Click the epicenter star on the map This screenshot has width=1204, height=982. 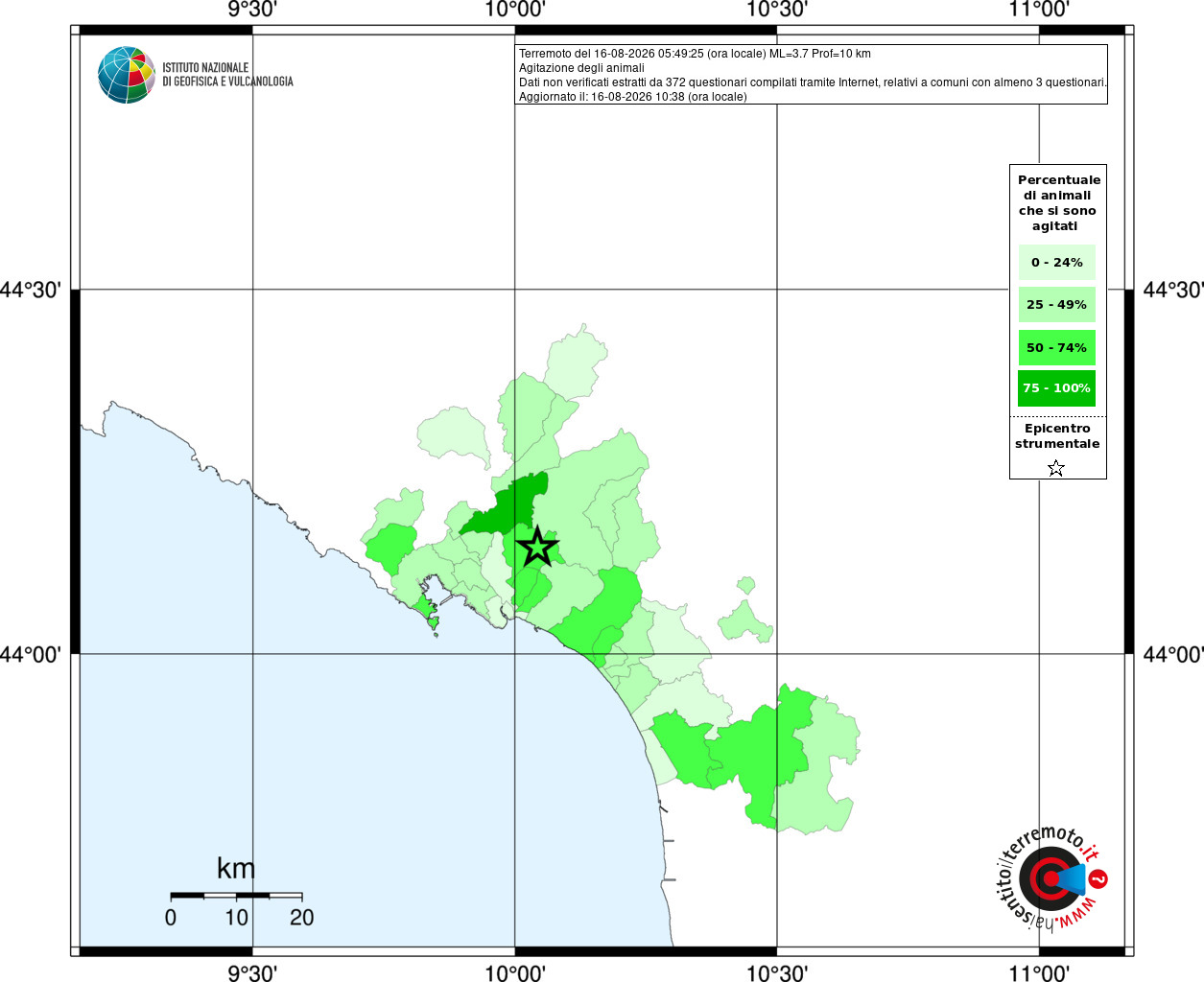[x=537, y=547]
